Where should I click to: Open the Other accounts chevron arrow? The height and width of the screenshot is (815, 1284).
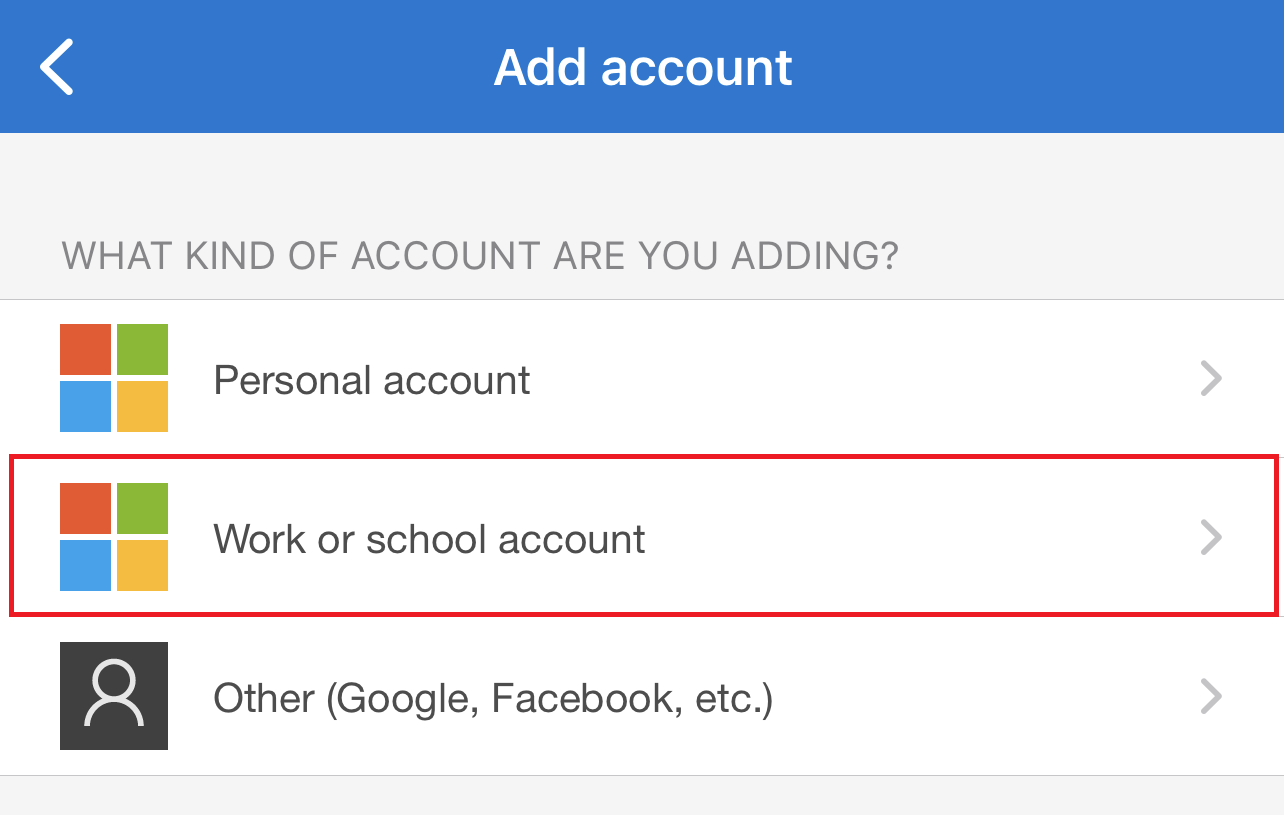tap(1211, 696)
